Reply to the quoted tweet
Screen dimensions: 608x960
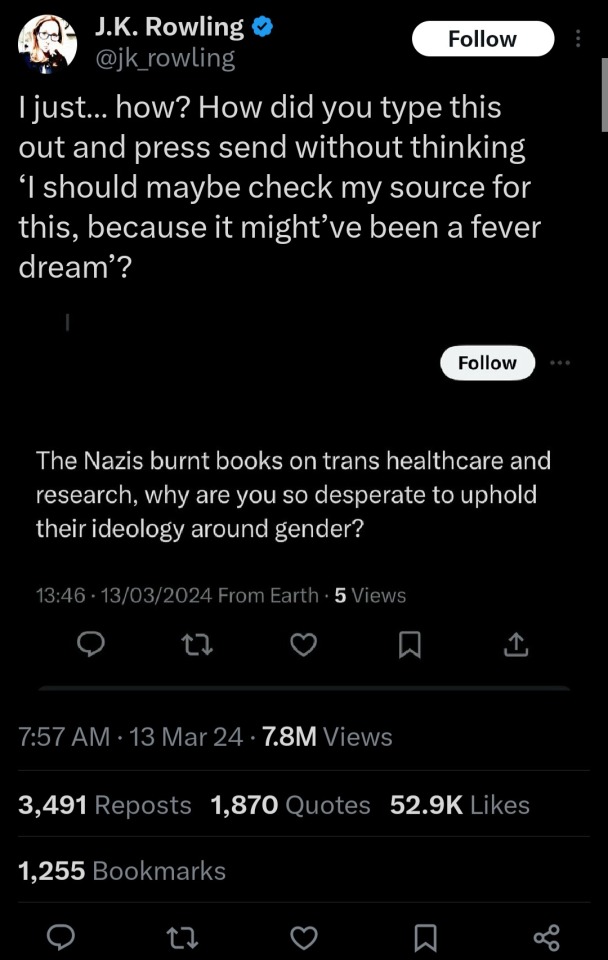tap(91, 647)
